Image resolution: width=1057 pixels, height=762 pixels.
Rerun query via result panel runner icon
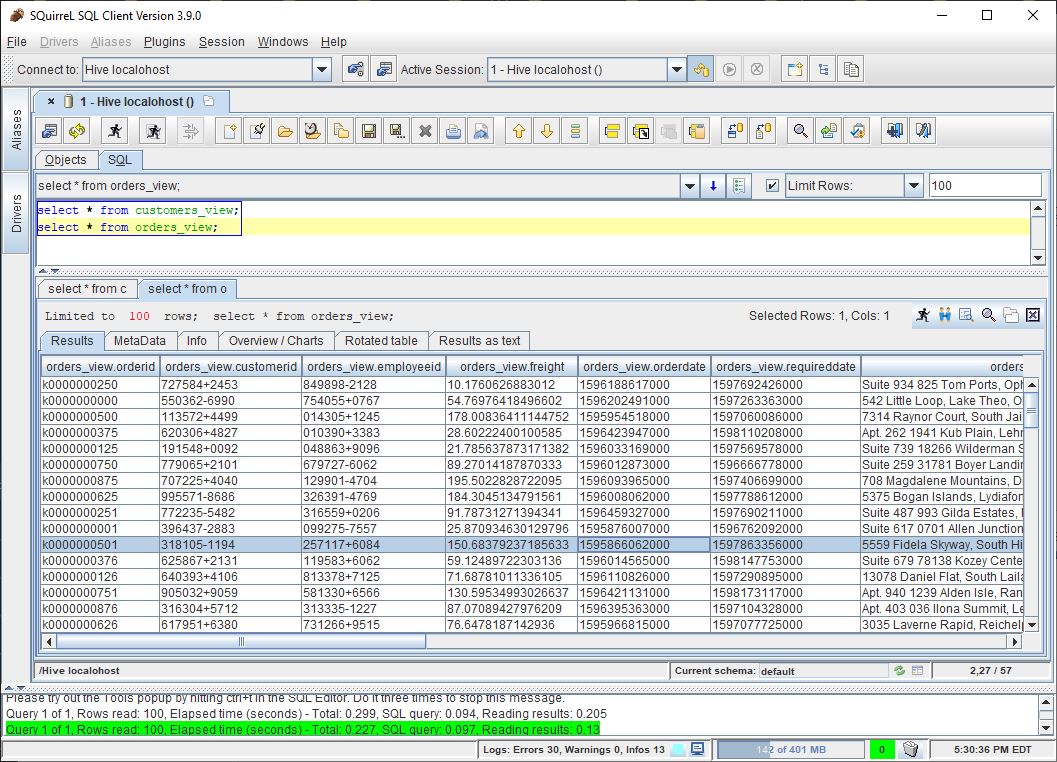tap(923, 315)
